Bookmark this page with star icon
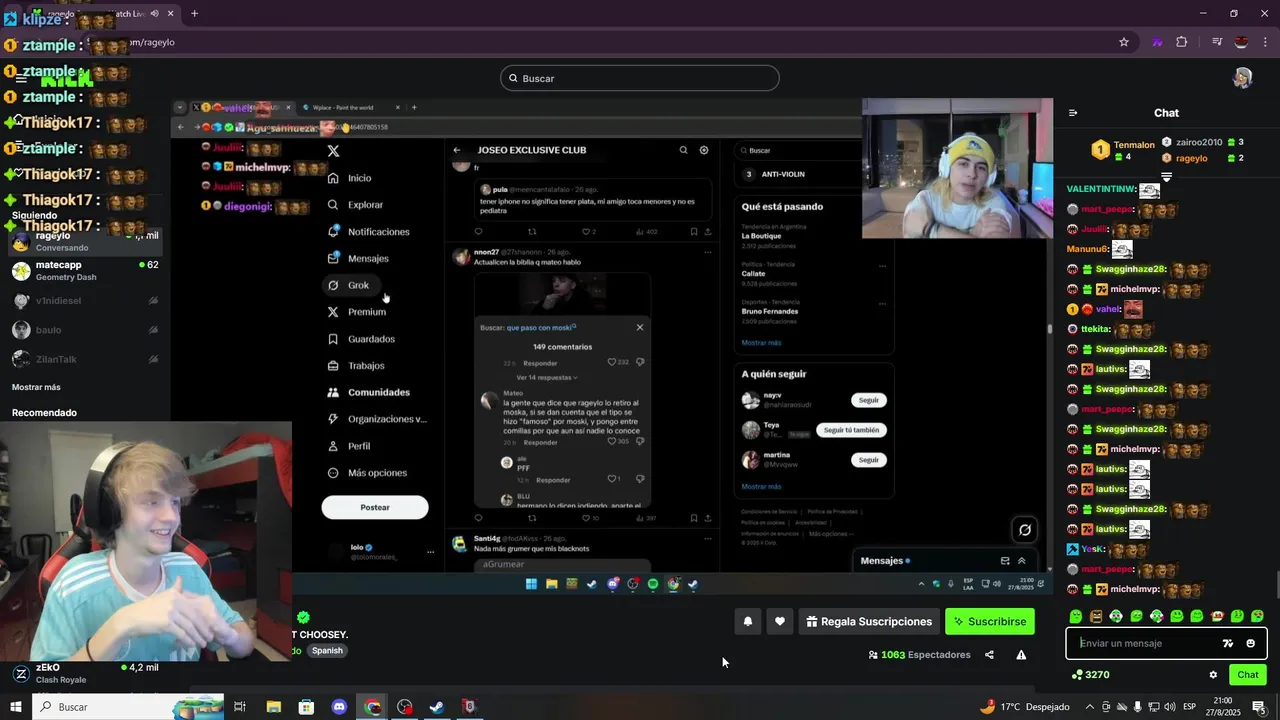Image resolution: width=1280 pixels, height=720 pixels. point(1124,42)
